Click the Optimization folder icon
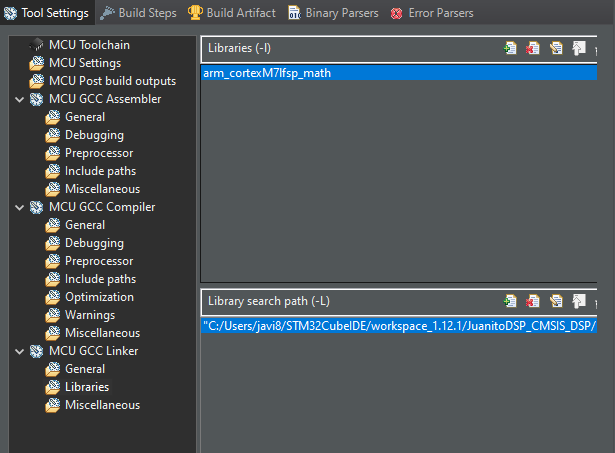This screenshot has width=615, height=453. pyautogui.click(x=53, y=297)
